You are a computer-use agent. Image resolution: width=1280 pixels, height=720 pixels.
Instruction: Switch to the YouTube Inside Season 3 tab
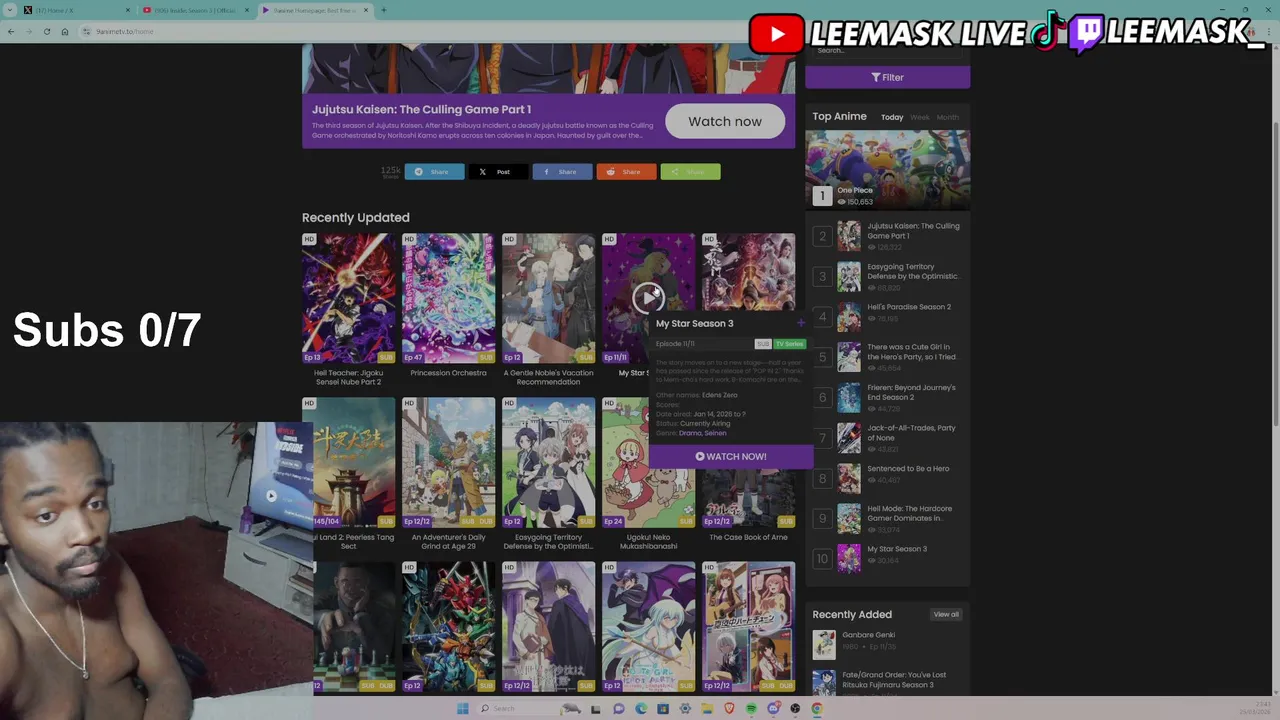coord(195,10)
